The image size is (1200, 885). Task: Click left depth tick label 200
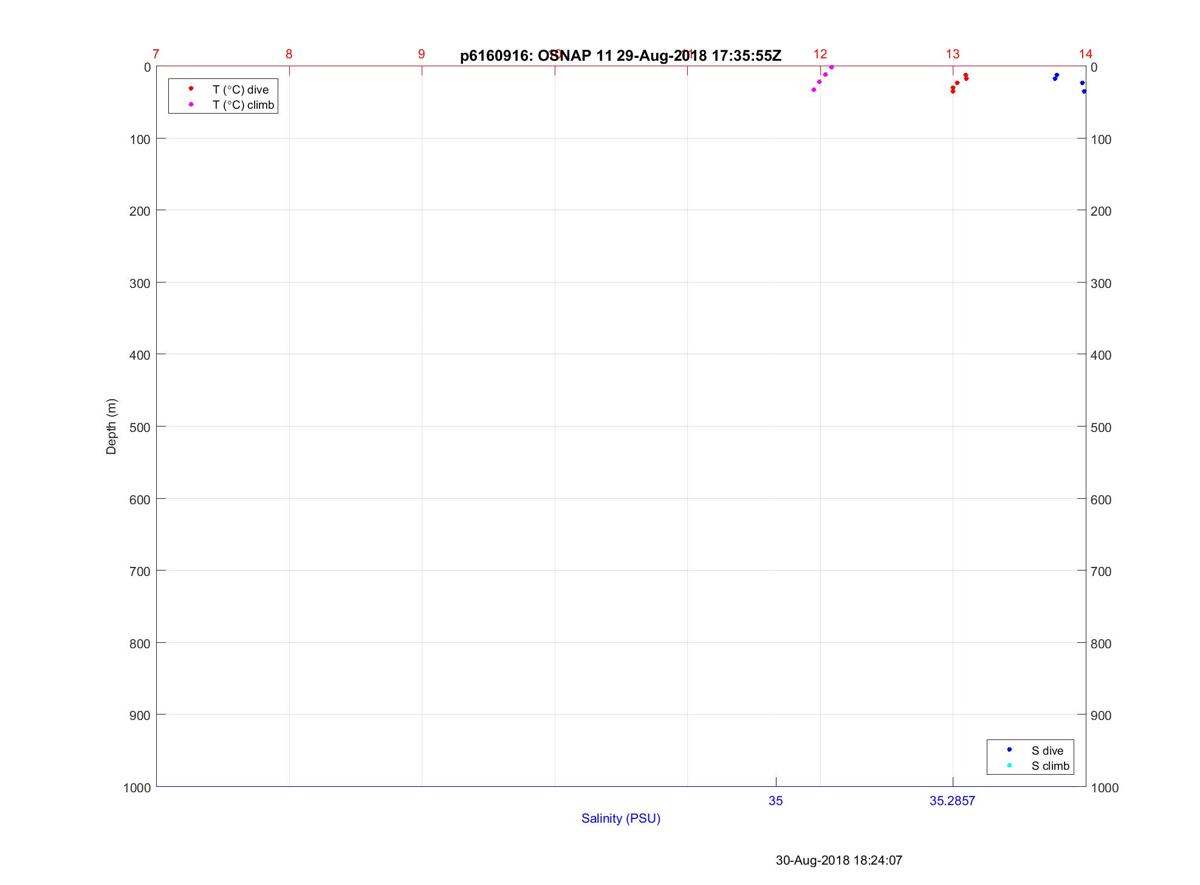coord(140,211)
